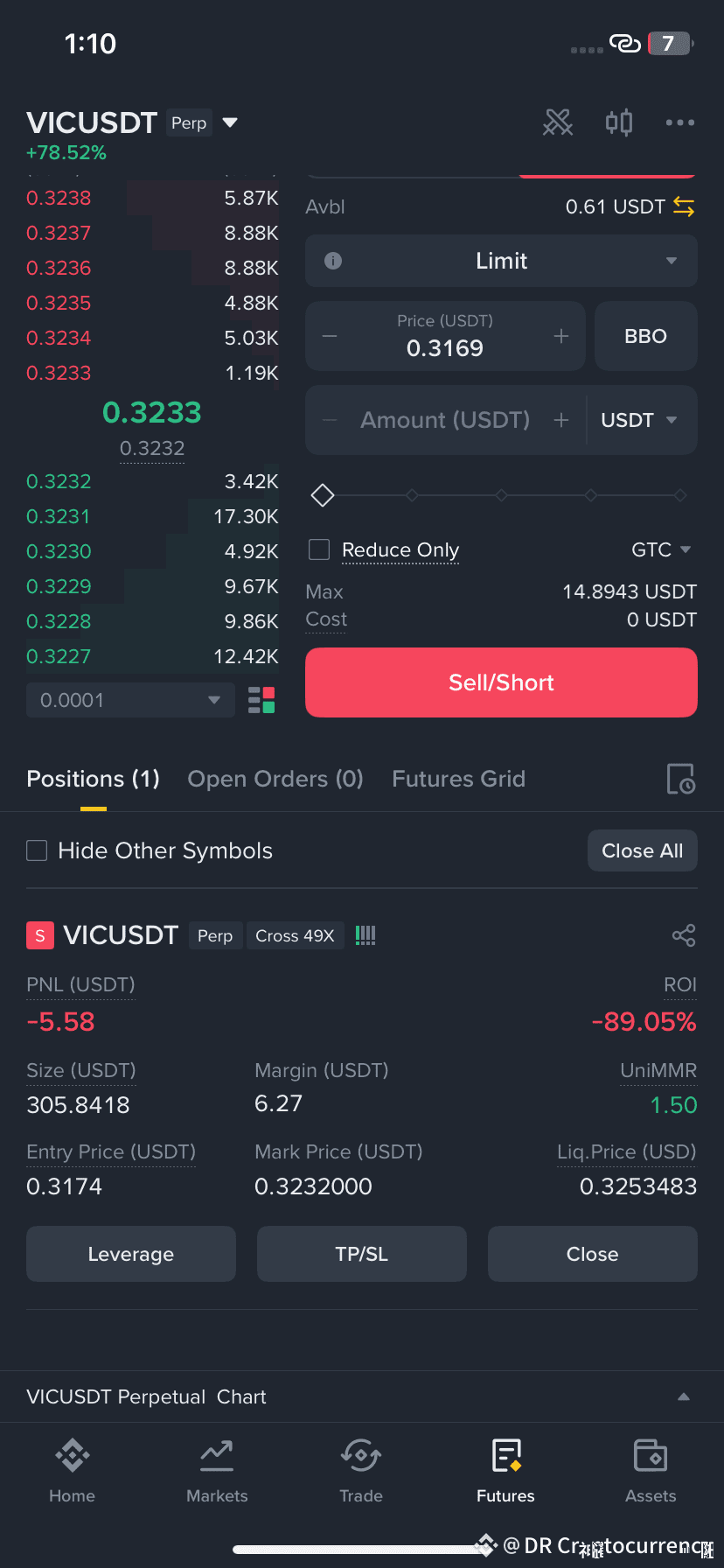
Task: Expand the VICUSDT Perp symbol dropdown
Action: (x=230, y=122)
